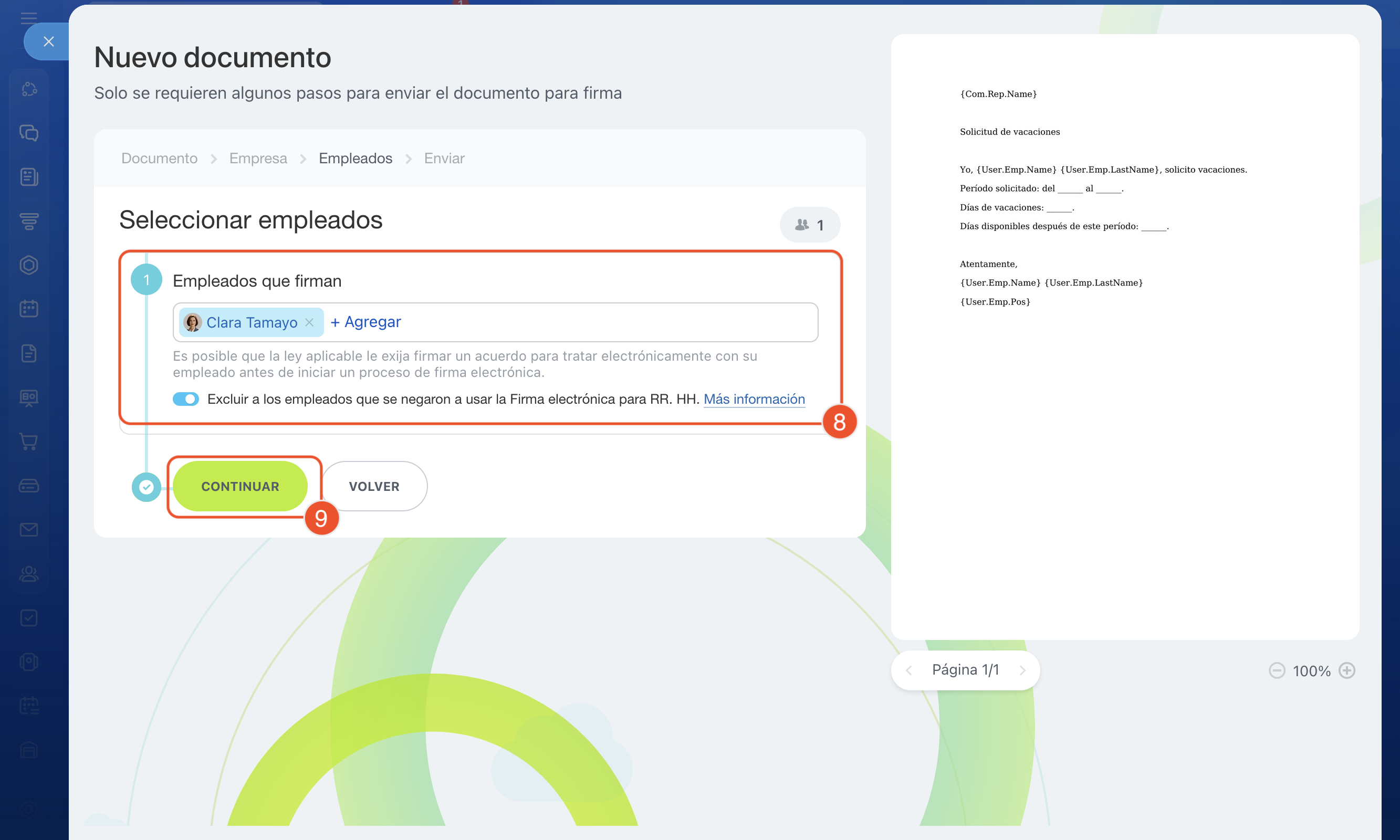
Task: Switch to the Documento step
Action: click(x=159, y=159)
